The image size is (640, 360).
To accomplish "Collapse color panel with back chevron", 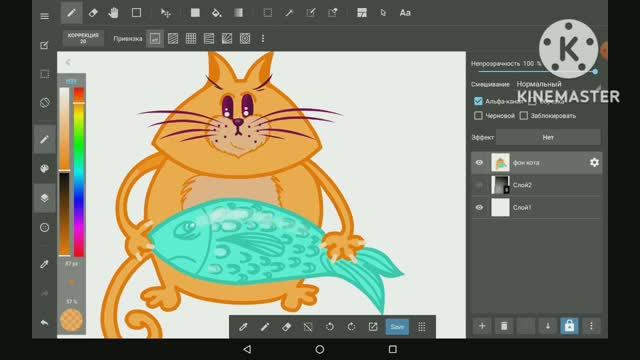I will point(68,62).
